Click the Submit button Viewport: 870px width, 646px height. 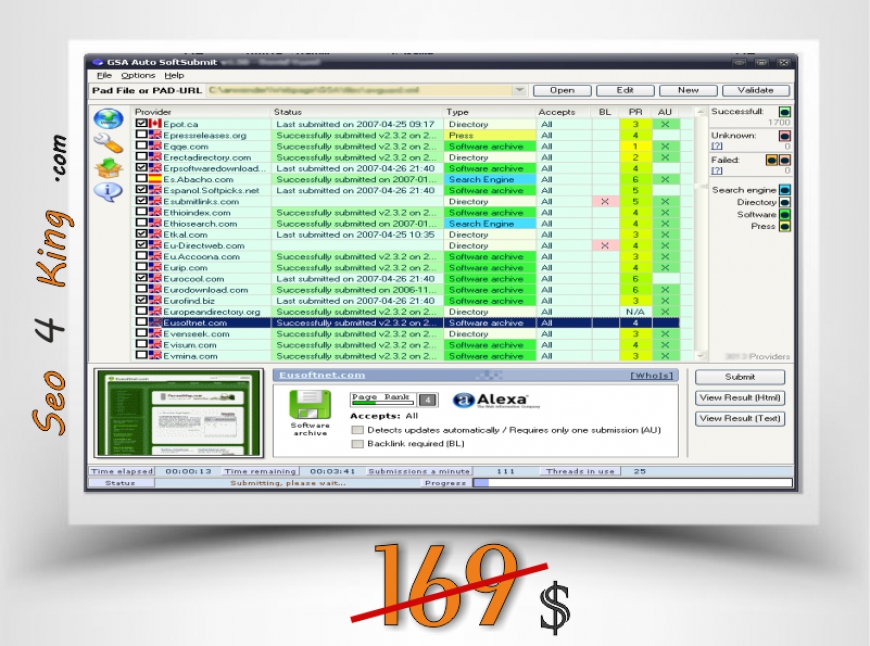pos(740,377)
